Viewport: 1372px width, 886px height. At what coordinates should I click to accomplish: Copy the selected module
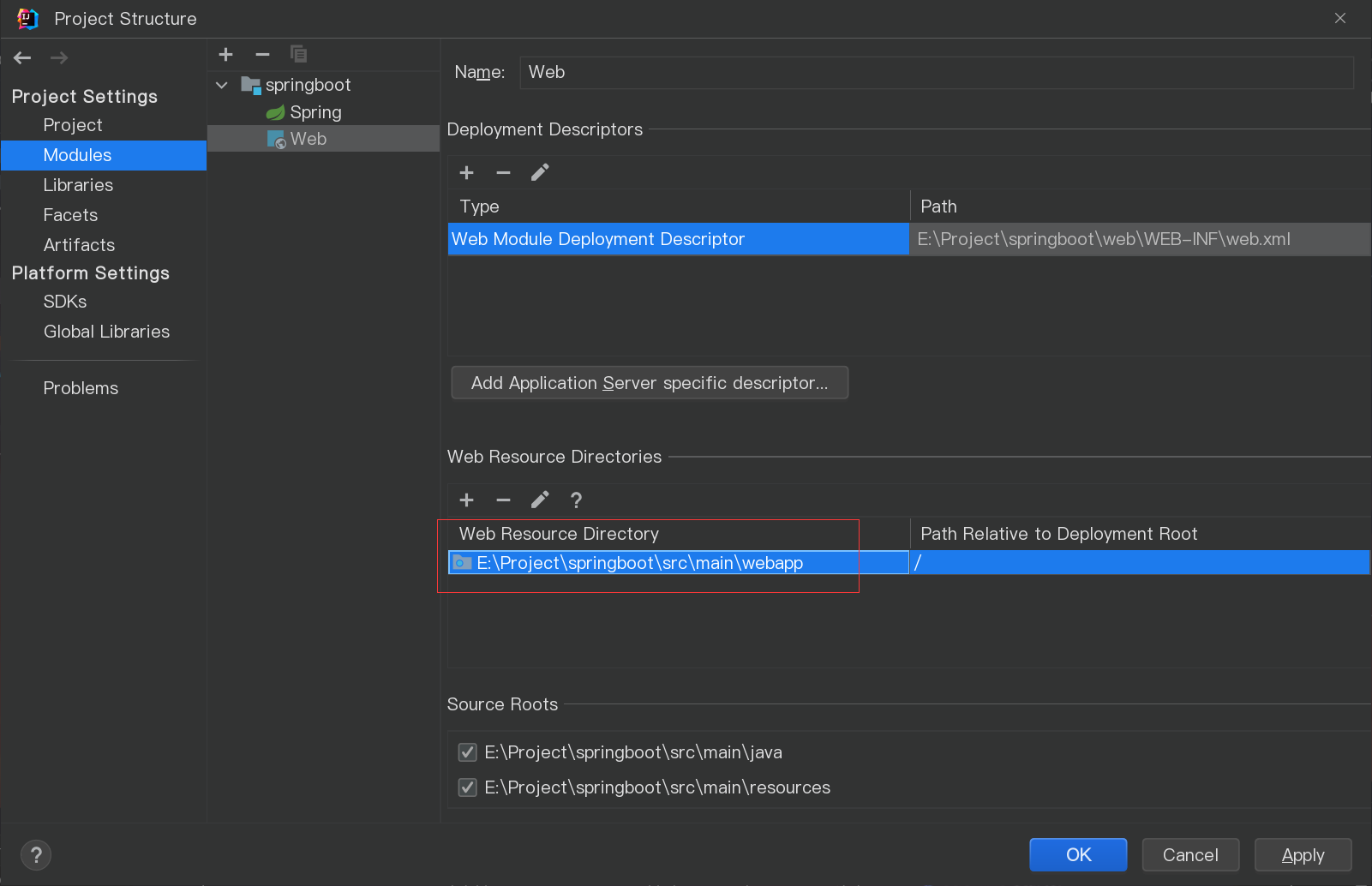coord(298,54)
